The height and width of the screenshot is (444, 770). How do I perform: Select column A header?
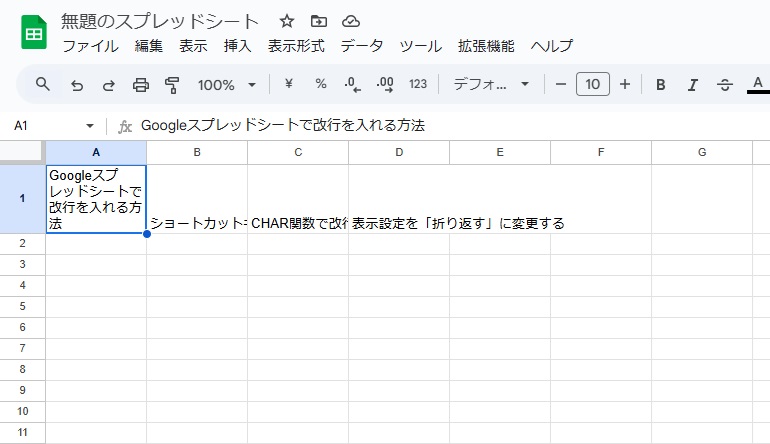tap(96, 152)
